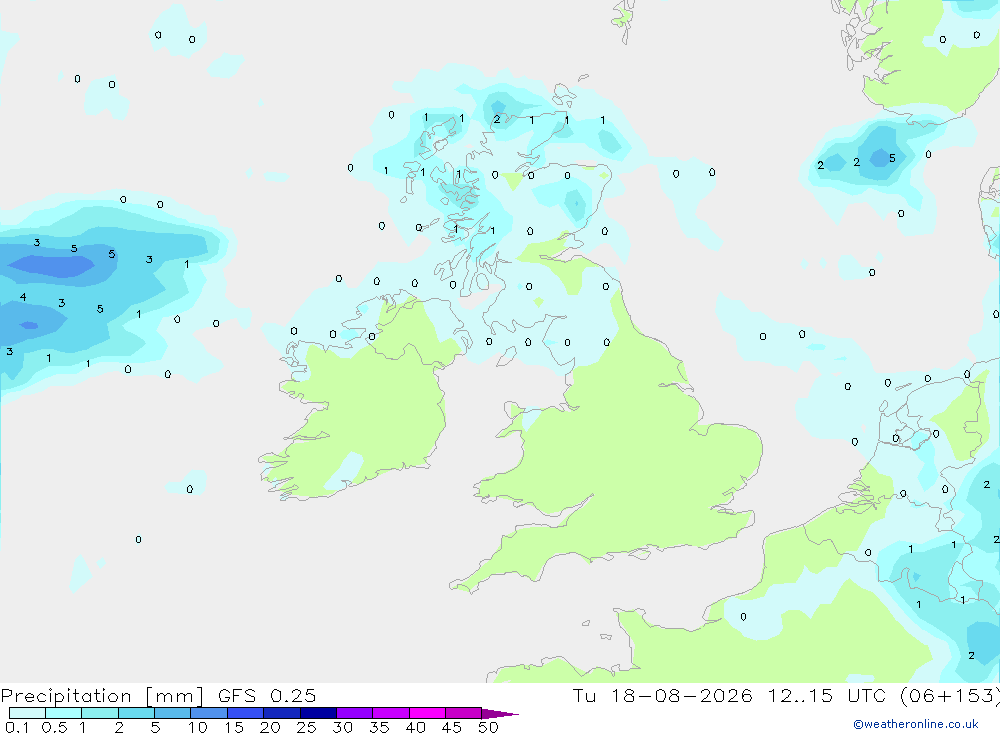The height and width of the screenshot is (733, 1000).
Task: Click the date "Tu 18-08-2026"
Action: pos(662,695)
